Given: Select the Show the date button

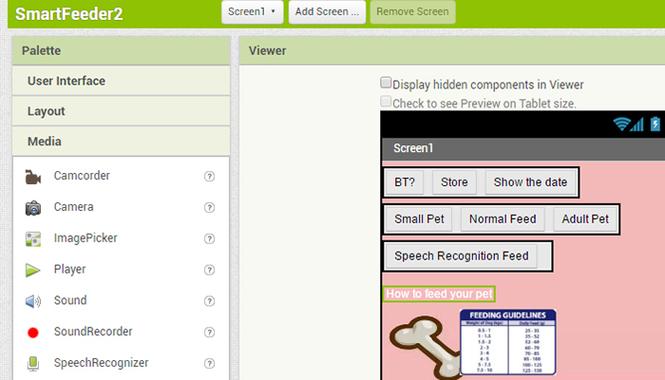Looking at the screenshot, I should [x=530, y=182].
